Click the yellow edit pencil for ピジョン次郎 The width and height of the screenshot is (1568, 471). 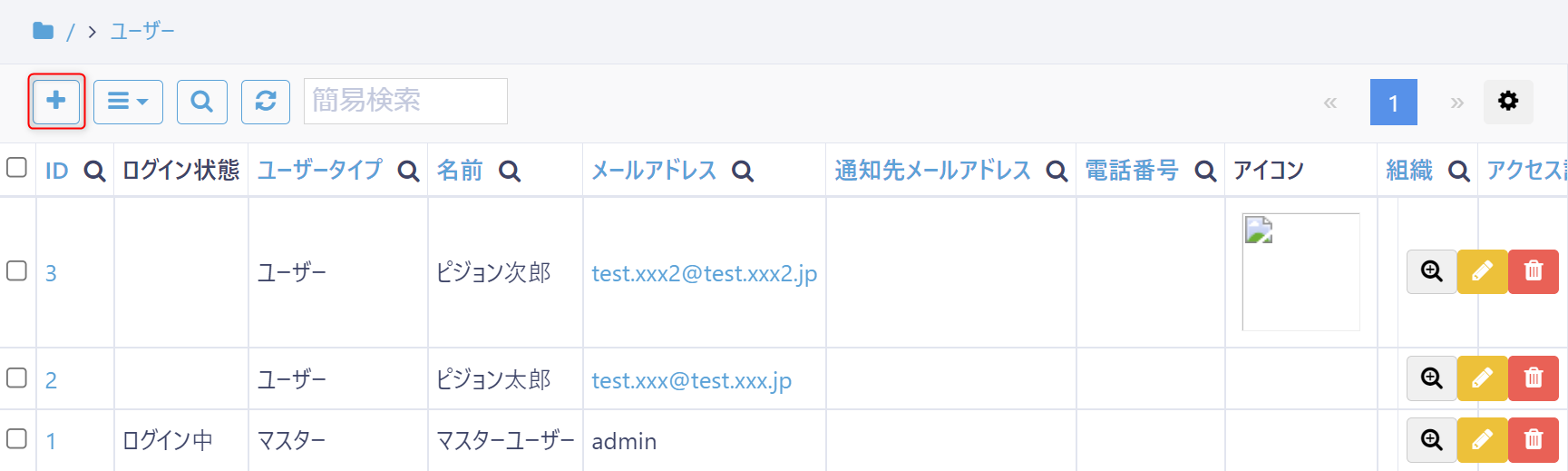tap(1482, 271)
